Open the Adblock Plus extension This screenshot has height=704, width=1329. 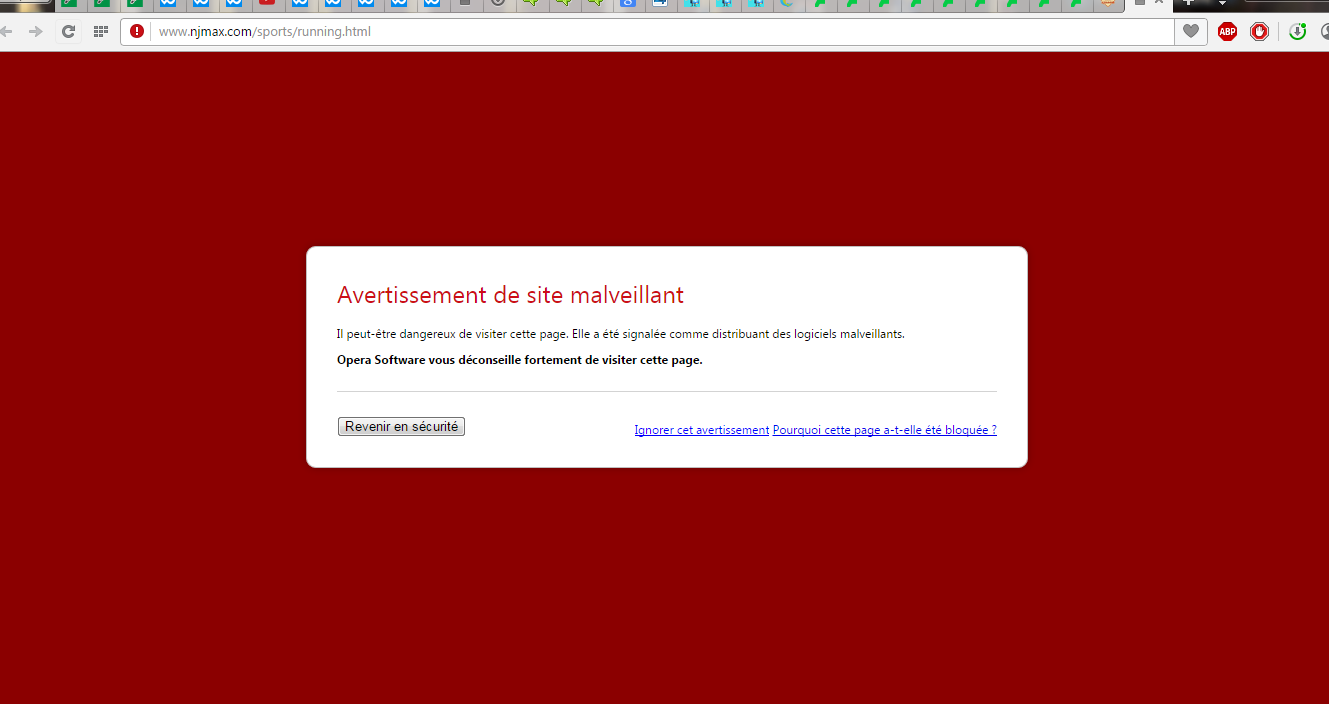coord(1227,31)
